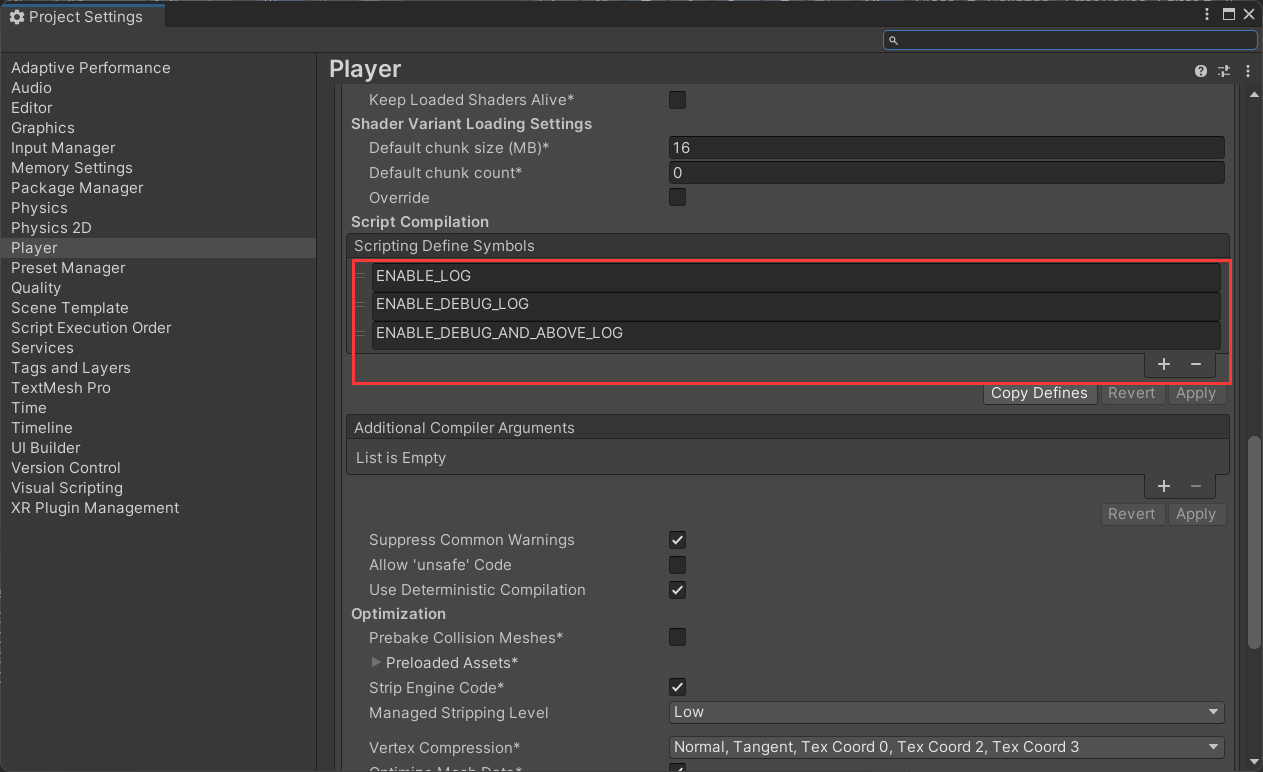
Task: Toggle Keep Loaded Shaders Alive checkbox
Action: click(677, 100)
